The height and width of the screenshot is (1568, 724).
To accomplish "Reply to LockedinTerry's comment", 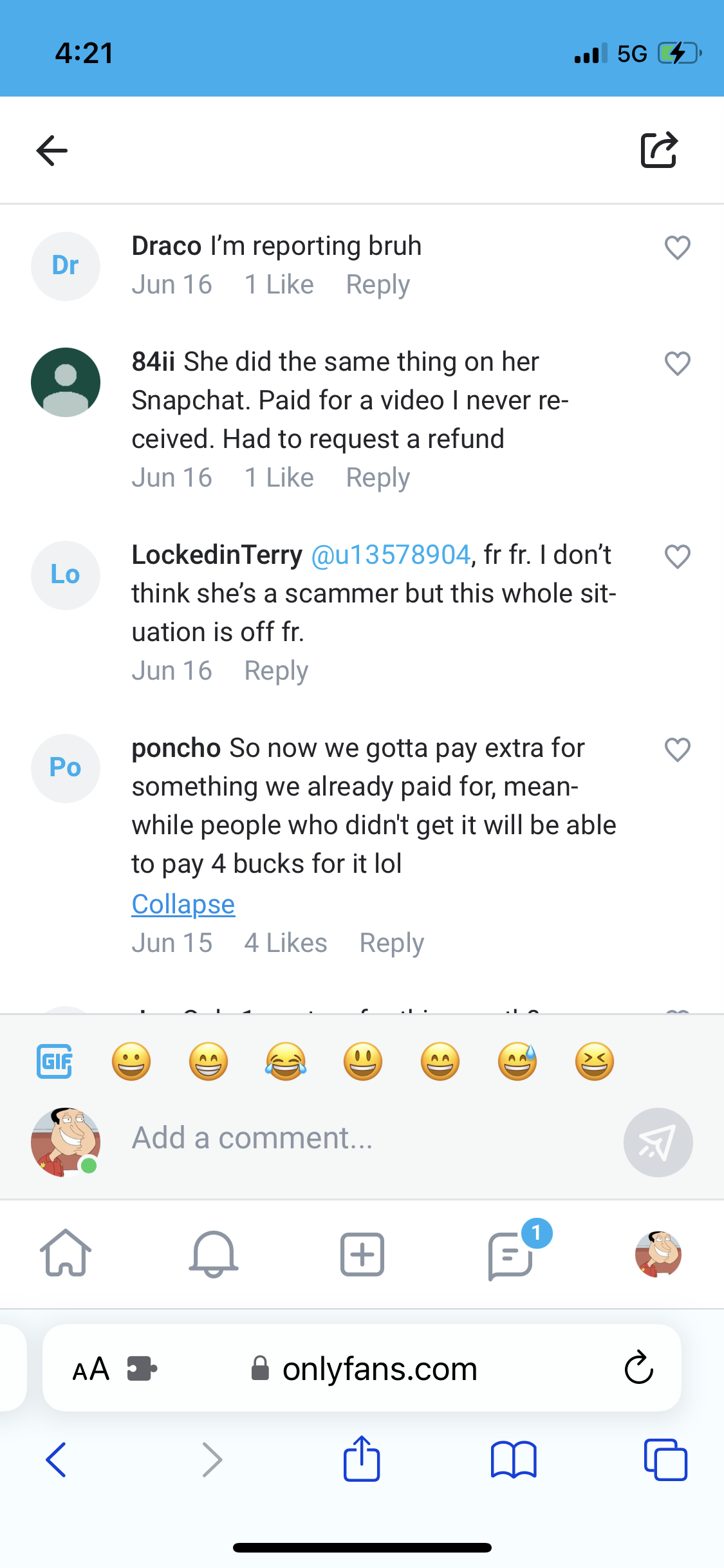I will pos(276,671).
